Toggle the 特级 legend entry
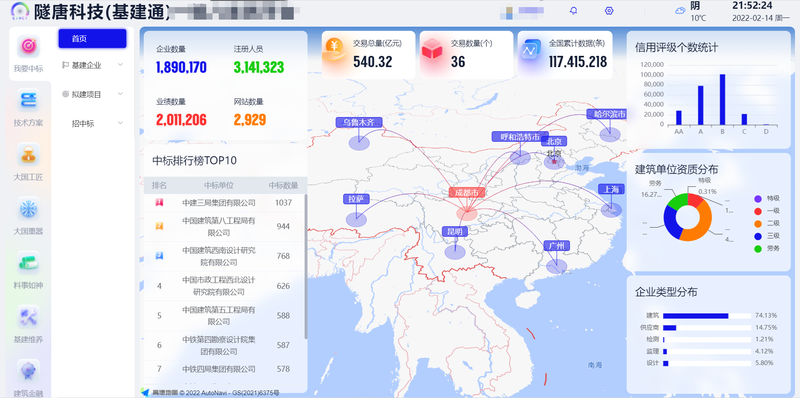The image size is (800, 398). tap(767, 198)
